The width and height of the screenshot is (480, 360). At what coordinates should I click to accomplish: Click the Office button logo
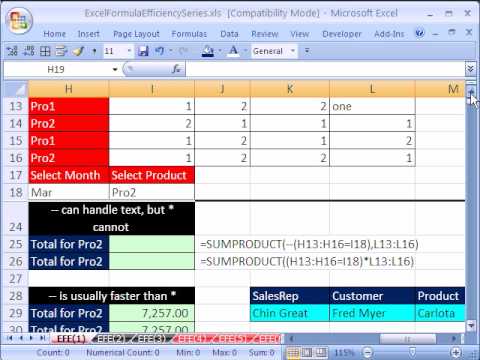(x=19, y=21)
